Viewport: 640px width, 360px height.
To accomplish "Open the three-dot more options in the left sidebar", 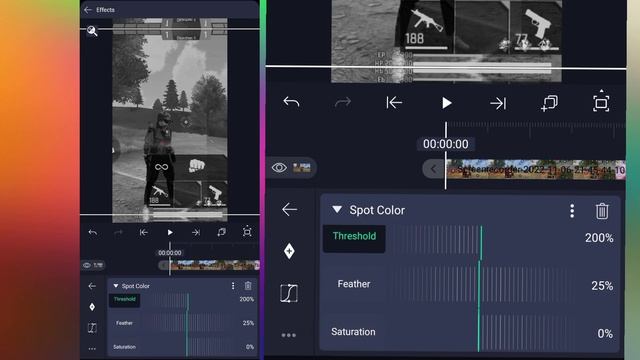I will click(x=92, y=349).
